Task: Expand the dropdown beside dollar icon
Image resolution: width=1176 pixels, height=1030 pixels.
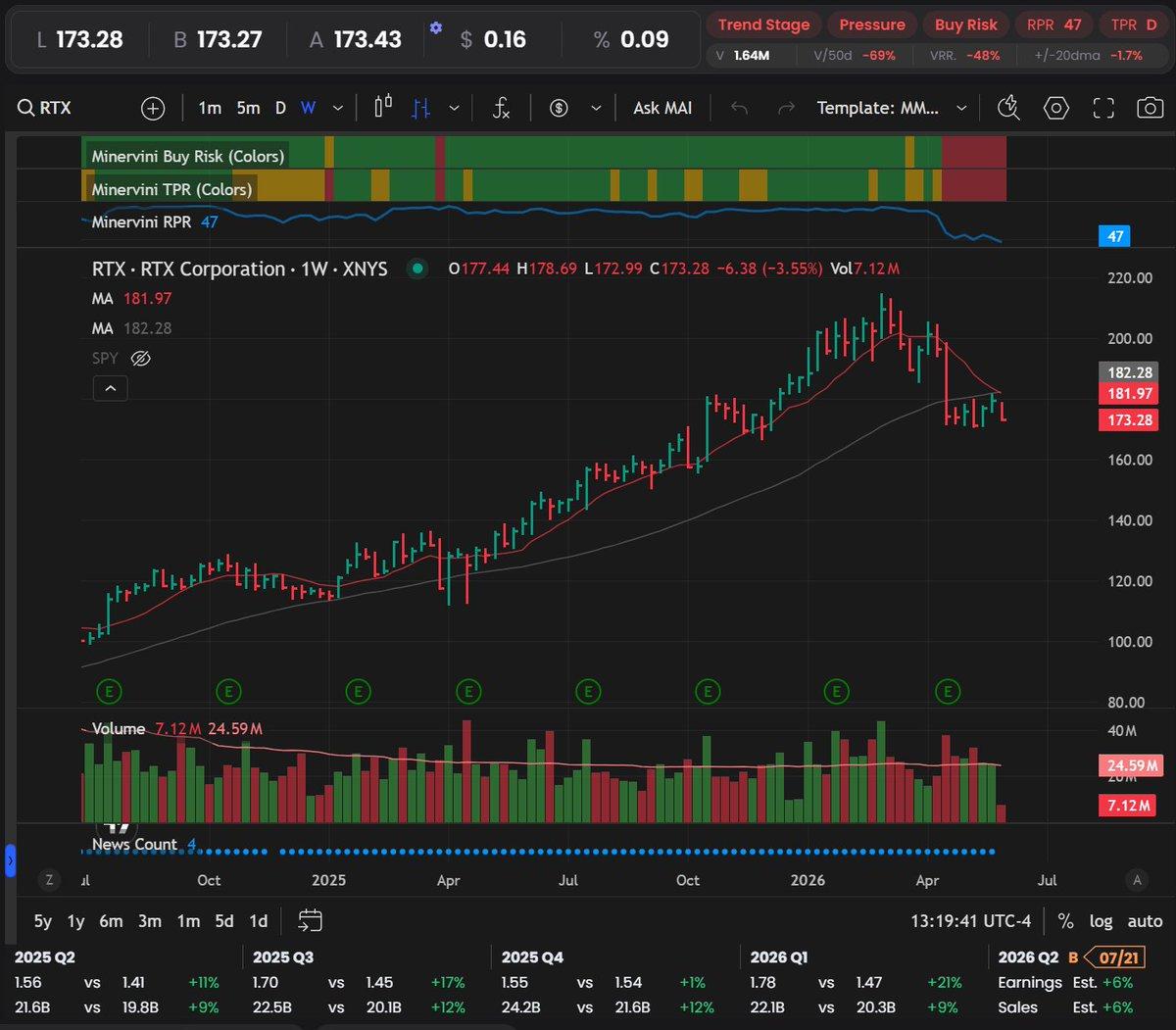Action: point(595,108)
